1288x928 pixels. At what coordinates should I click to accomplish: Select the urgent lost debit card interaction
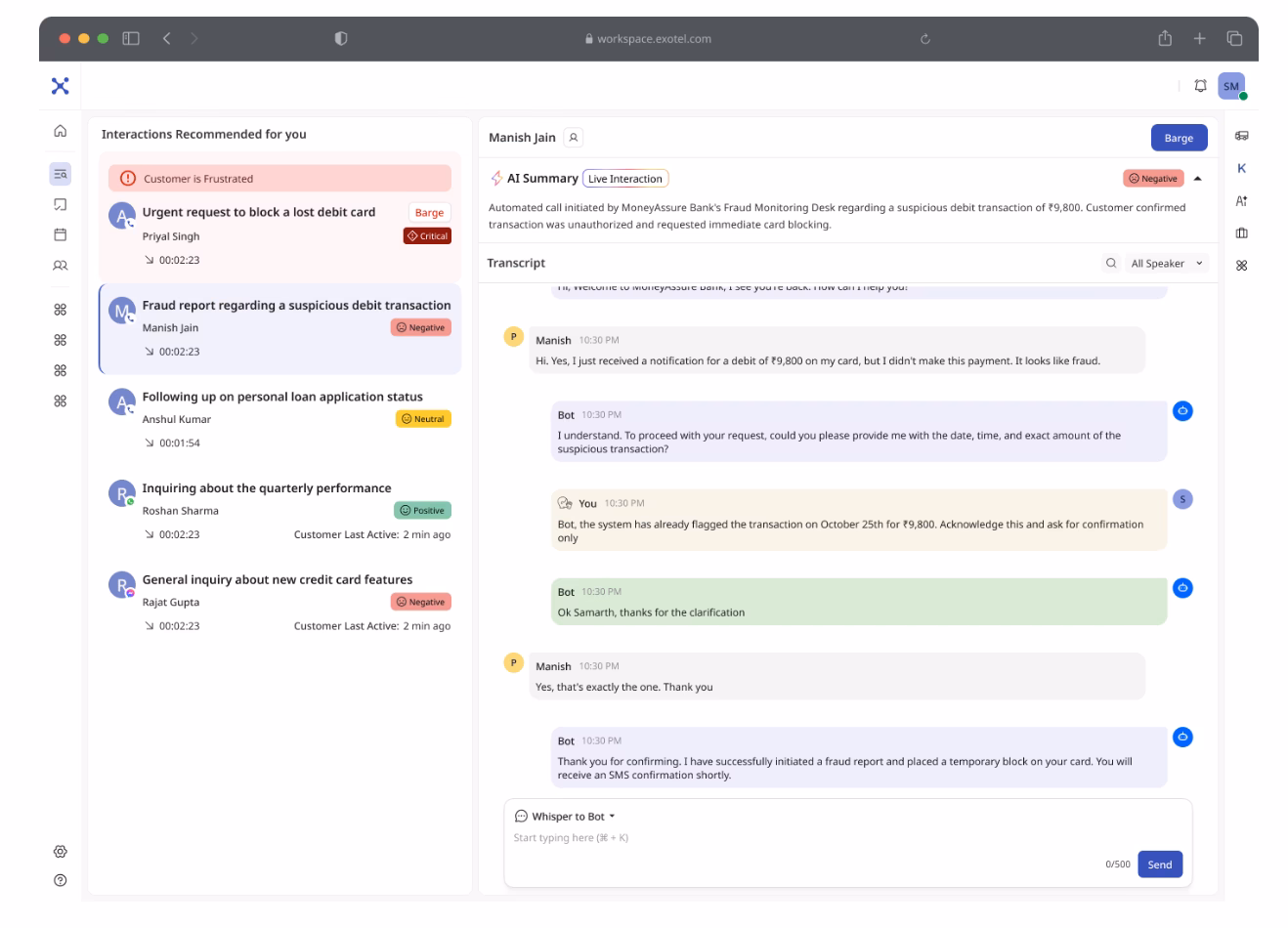pos(259,213)
